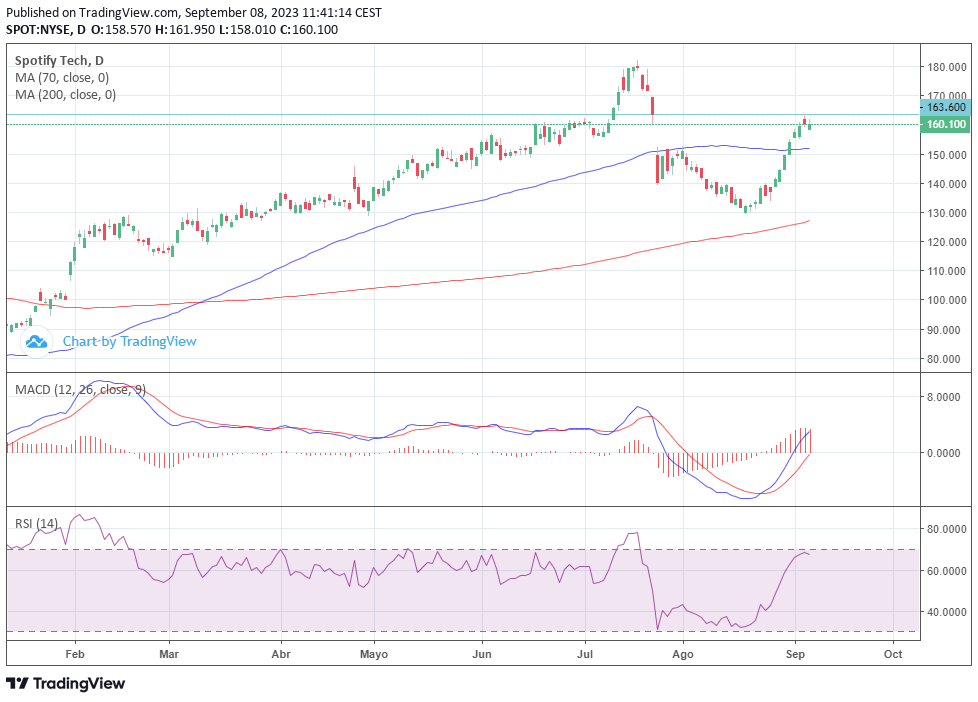Screen dimensions: 978x702
Task: Click the 150.000 price axis value
Action: tap(947, 155)
